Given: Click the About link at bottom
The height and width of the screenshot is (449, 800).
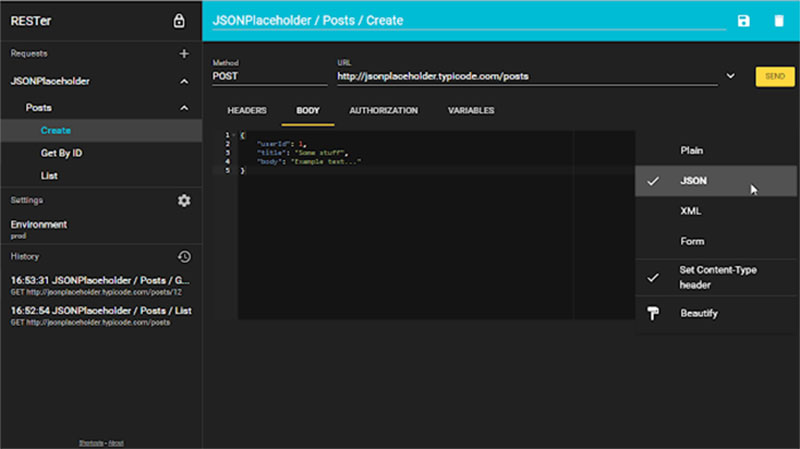Looking at the screenshot, I should (116, 443).
